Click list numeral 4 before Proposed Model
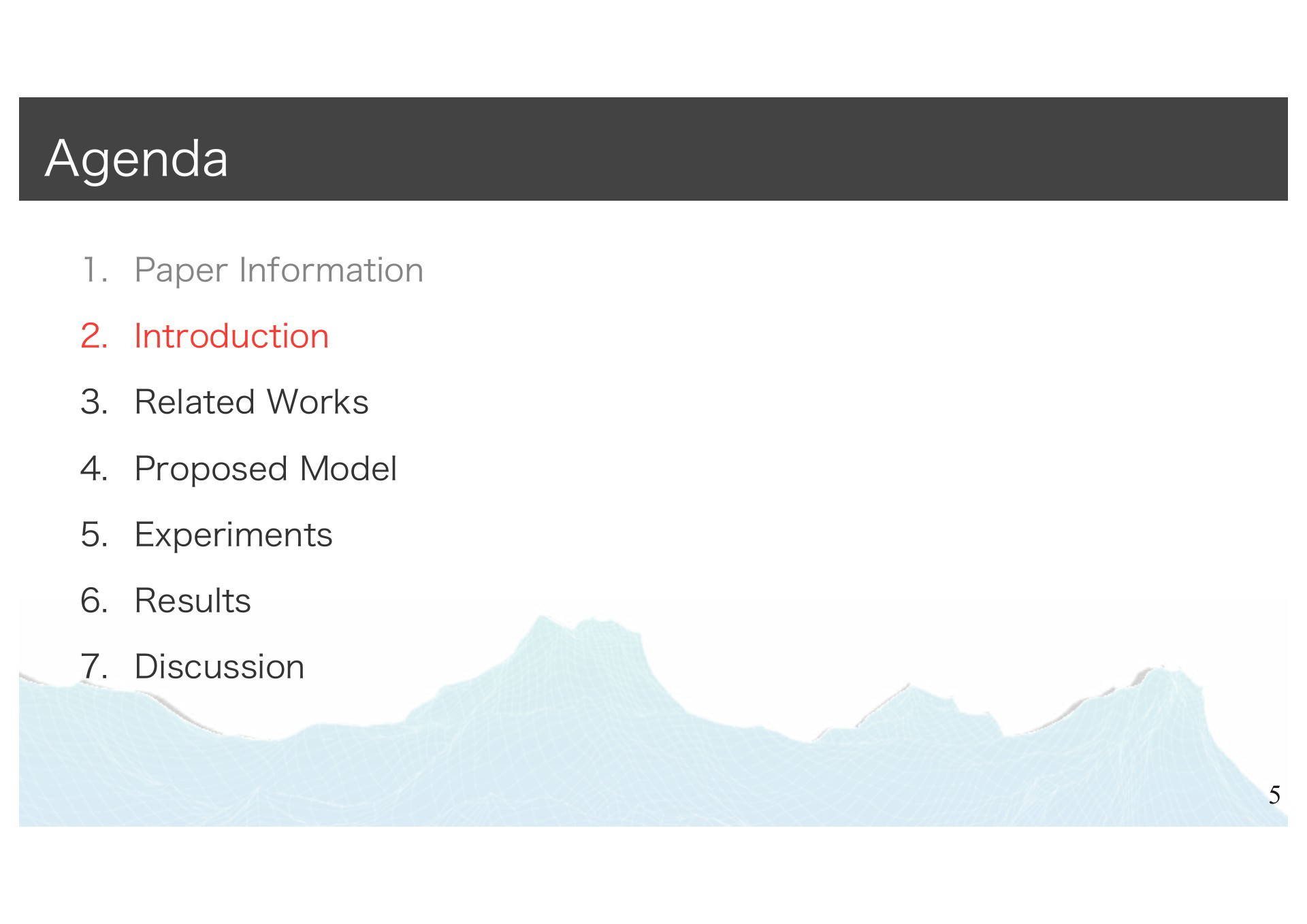 point(94,468)
